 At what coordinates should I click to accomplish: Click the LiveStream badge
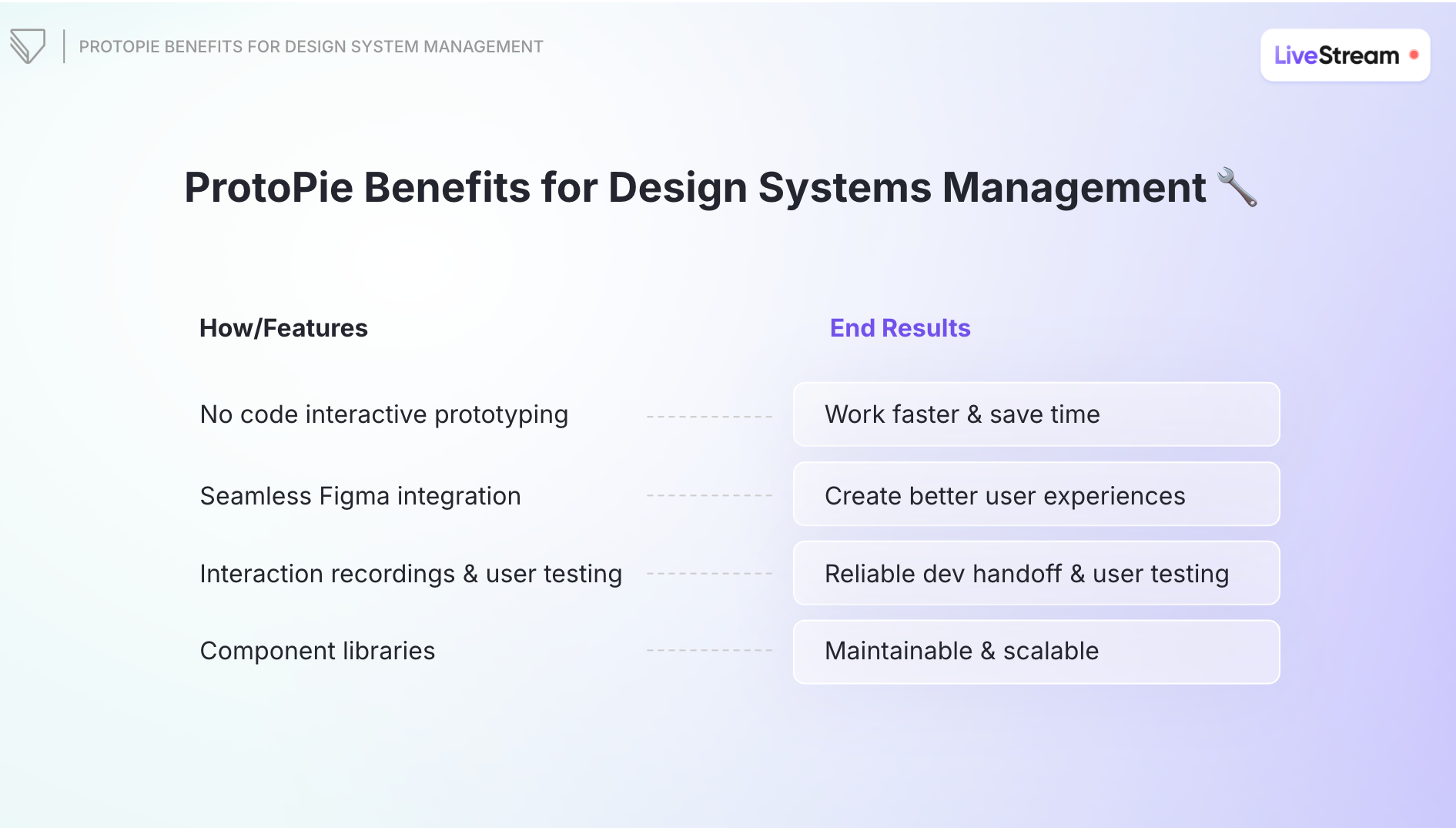click(1345, 55)
